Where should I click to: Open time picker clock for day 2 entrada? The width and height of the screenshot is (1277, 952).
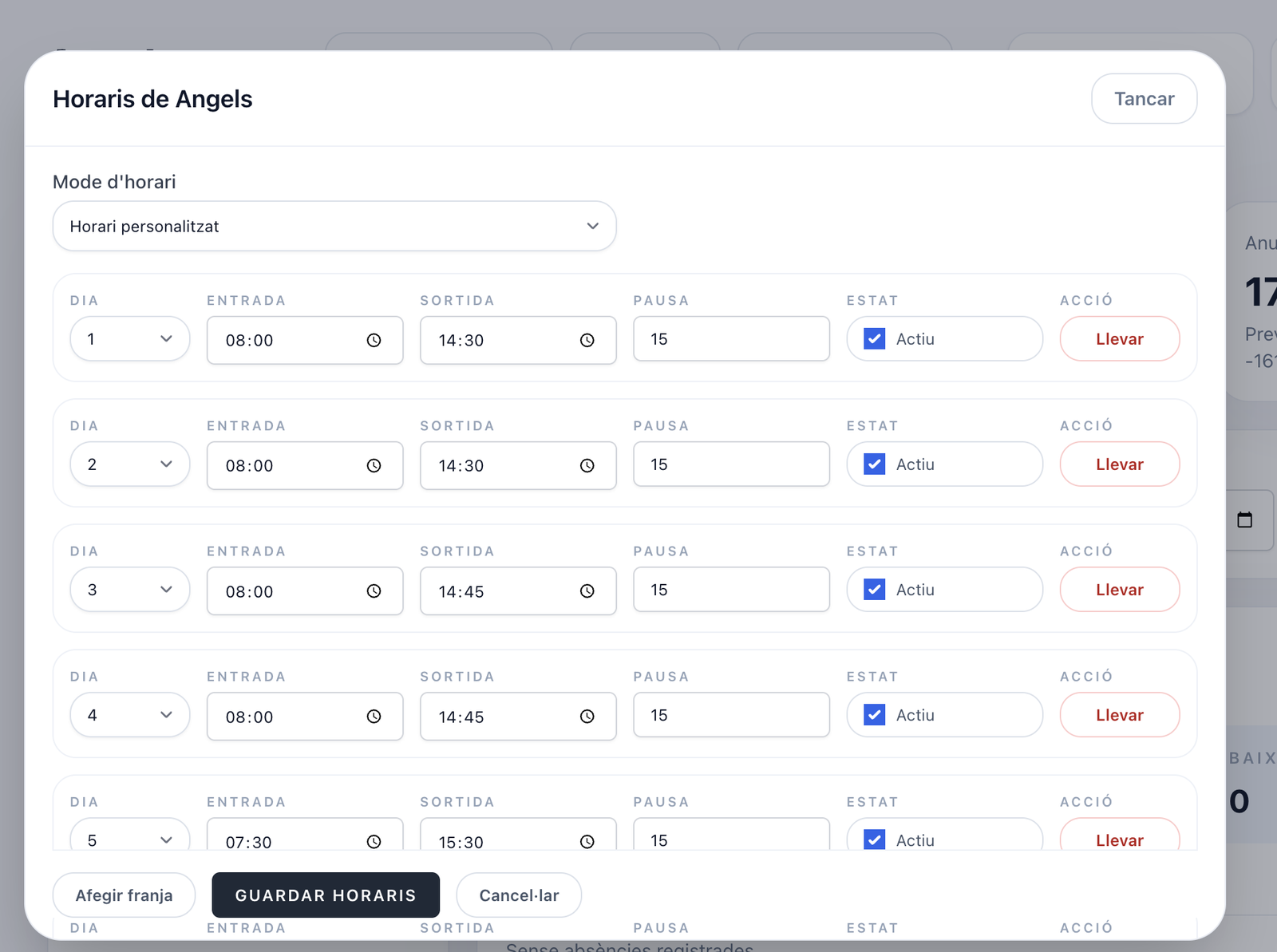click(x=374, y=466)
